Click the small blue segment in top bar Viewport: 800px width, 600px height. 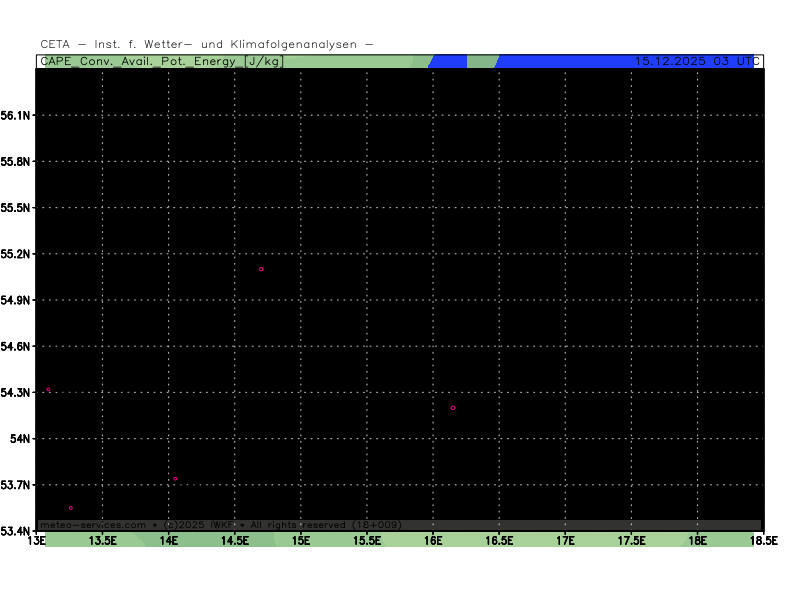pos(448,62)
